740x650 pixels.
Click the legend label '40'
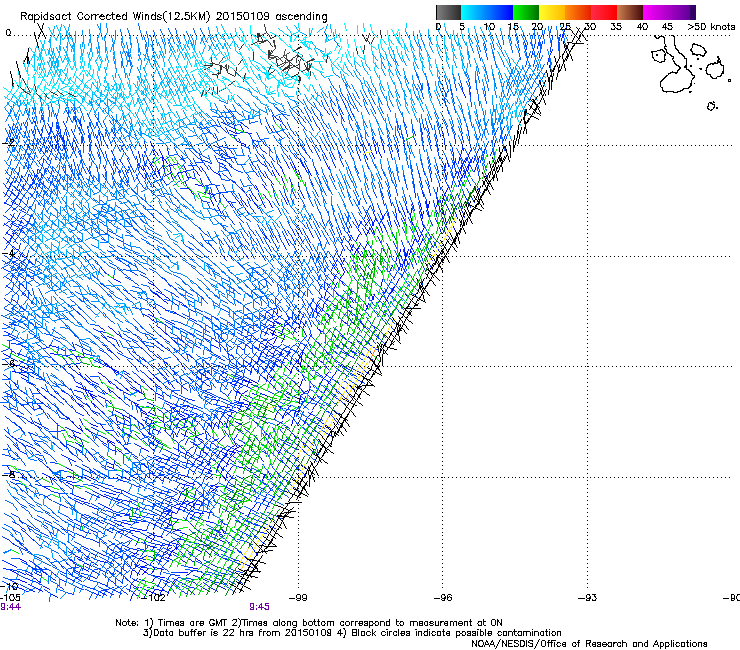642,26
